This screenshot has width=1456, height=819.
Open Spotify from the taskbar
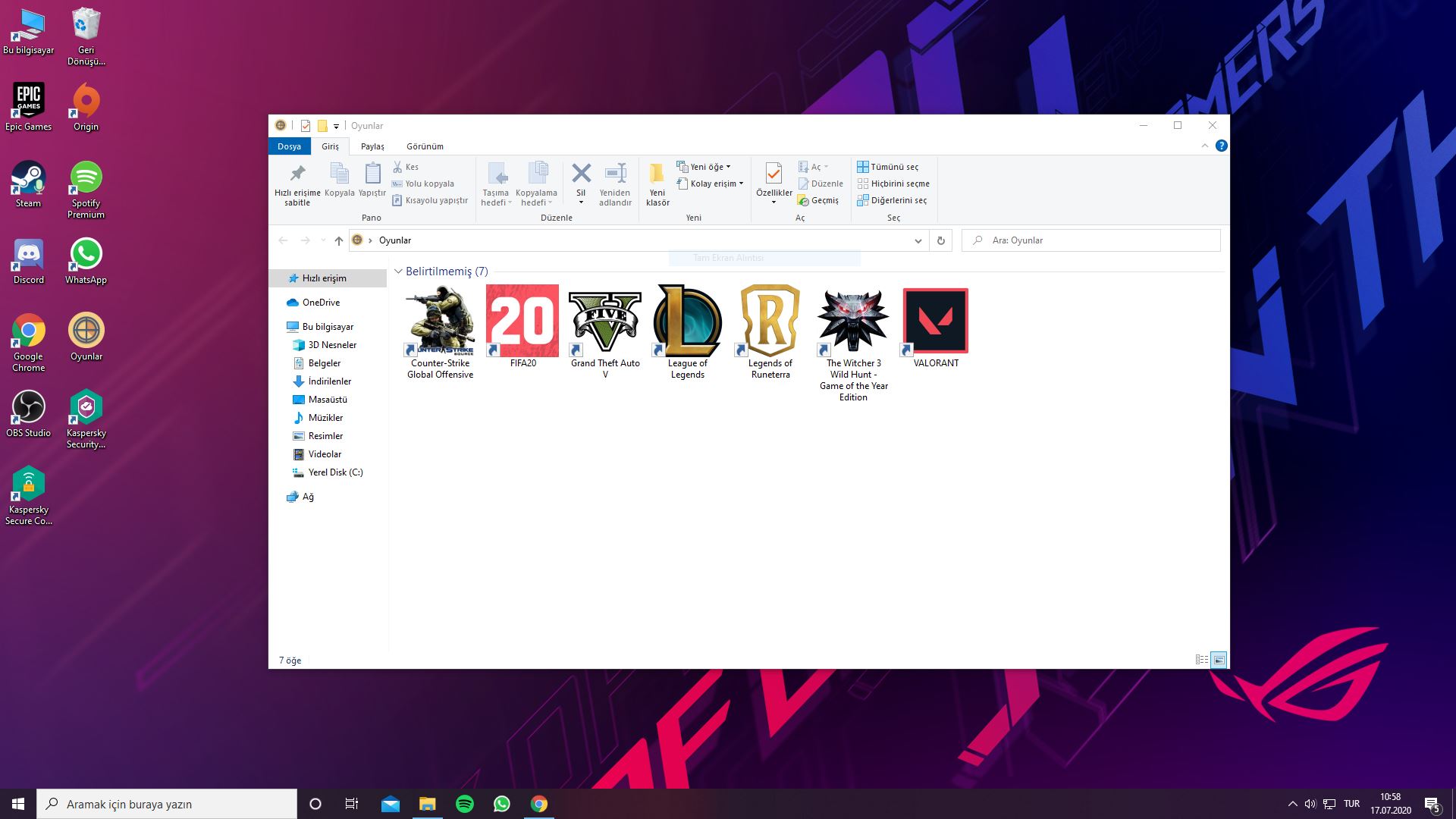click(465, 804)
